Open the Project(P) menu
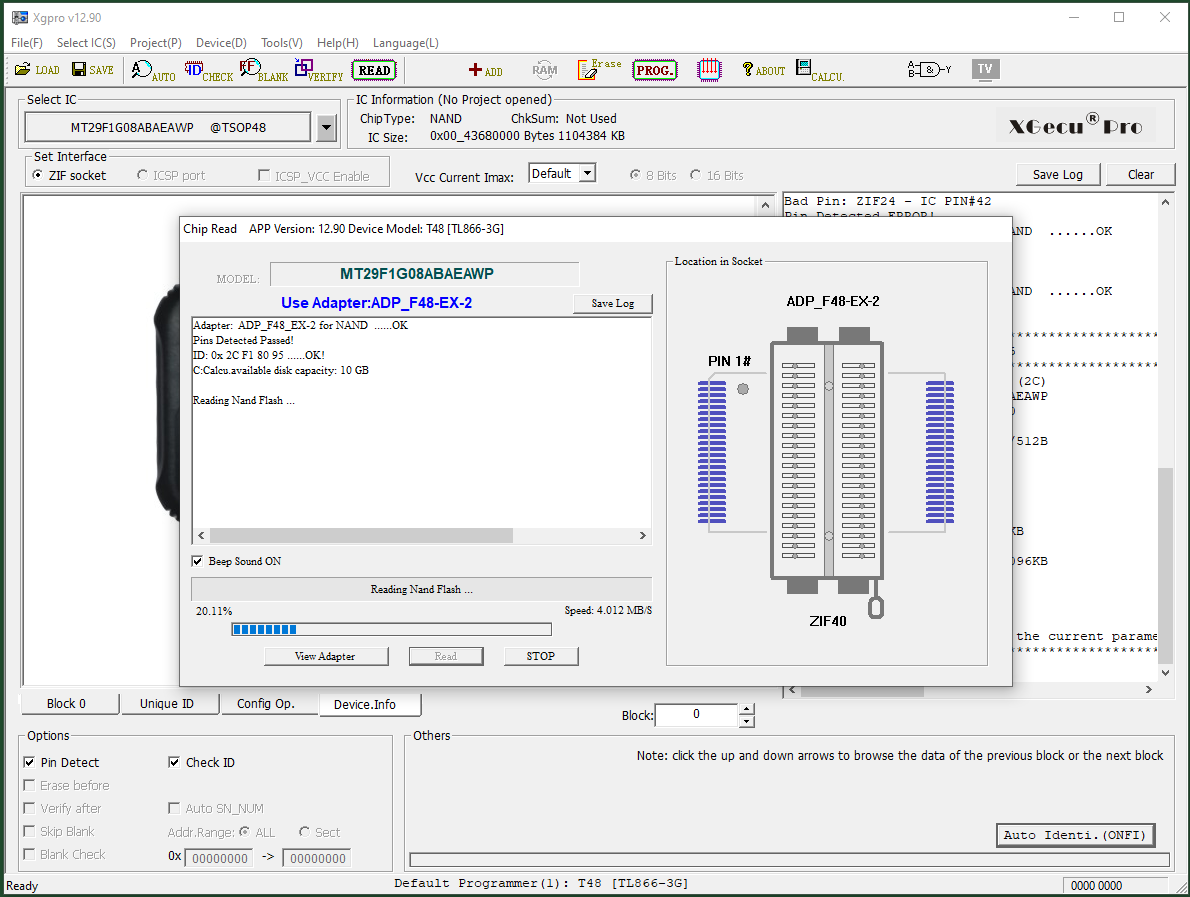Image resolution: width=1190 pixels, height=897 pixels. [156, 42]
